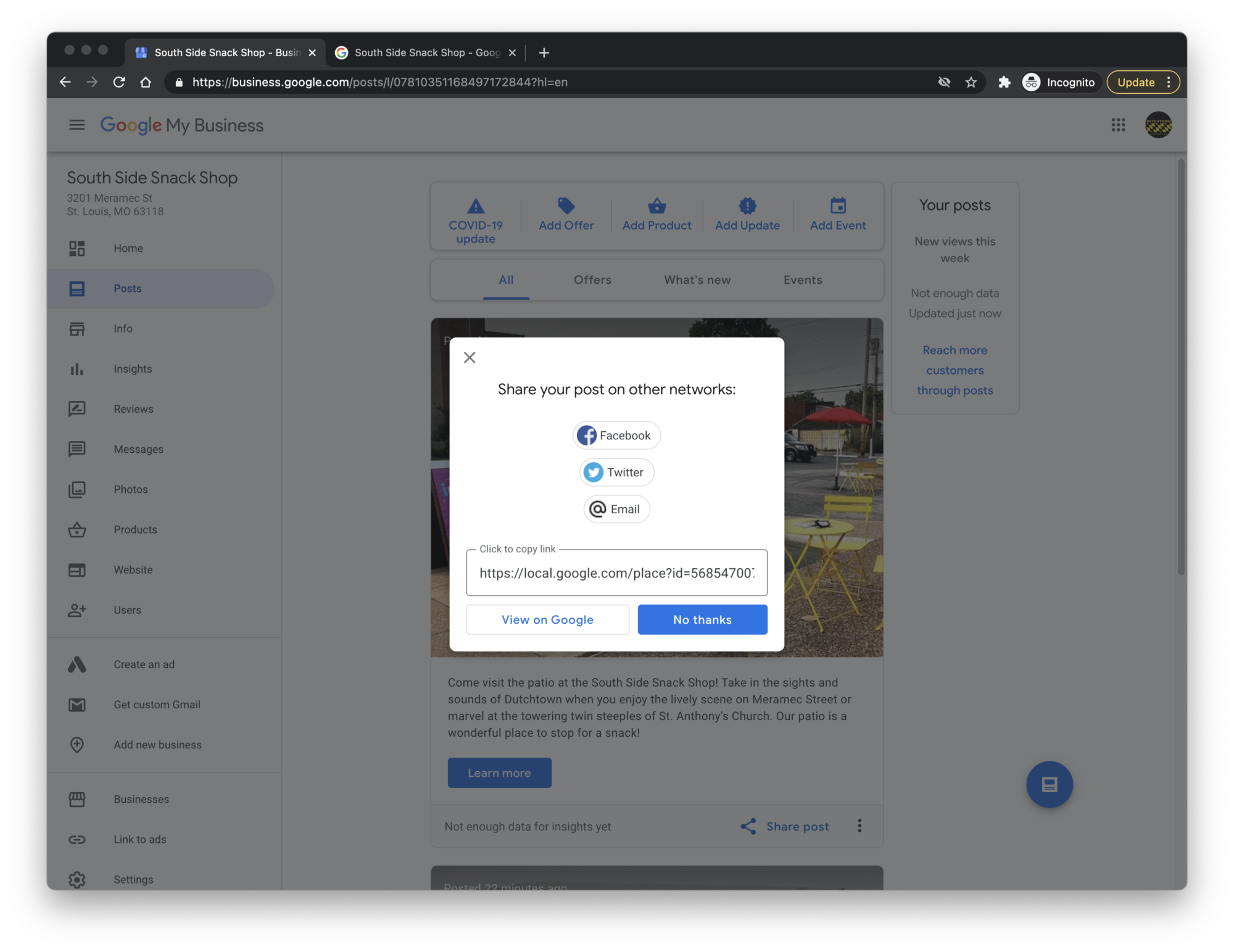Open post three-dot options menu
The image size is (1234, 952).
859,826
